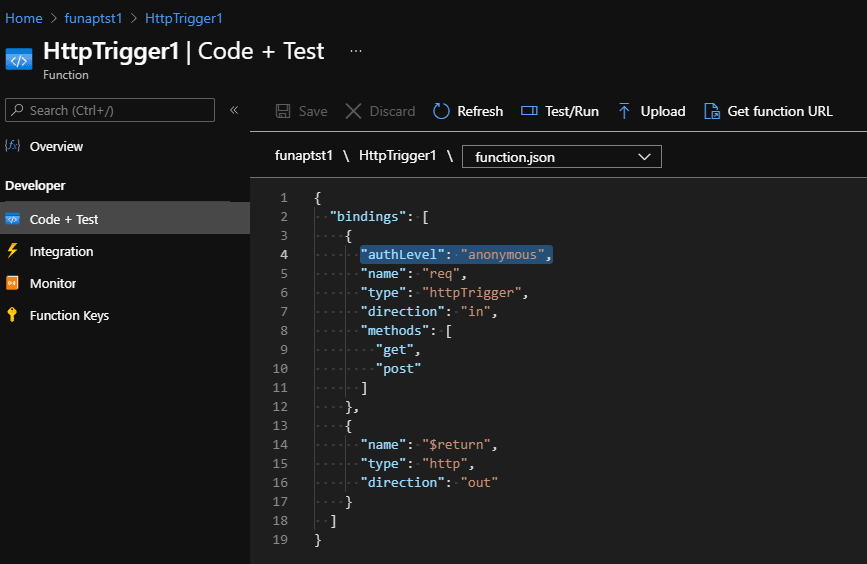Click the Test/Run panel icon
The height and width of the screenshot is (564, 867).
529,111
